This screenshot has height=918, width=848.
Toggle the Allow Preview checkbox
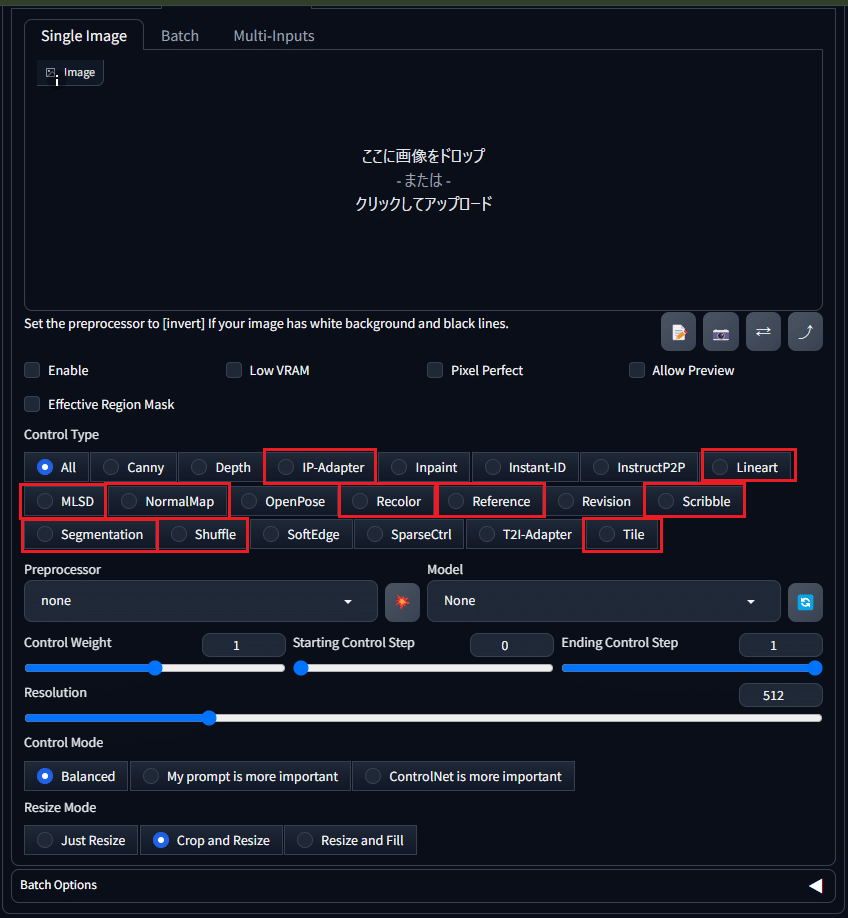(637, 370)
